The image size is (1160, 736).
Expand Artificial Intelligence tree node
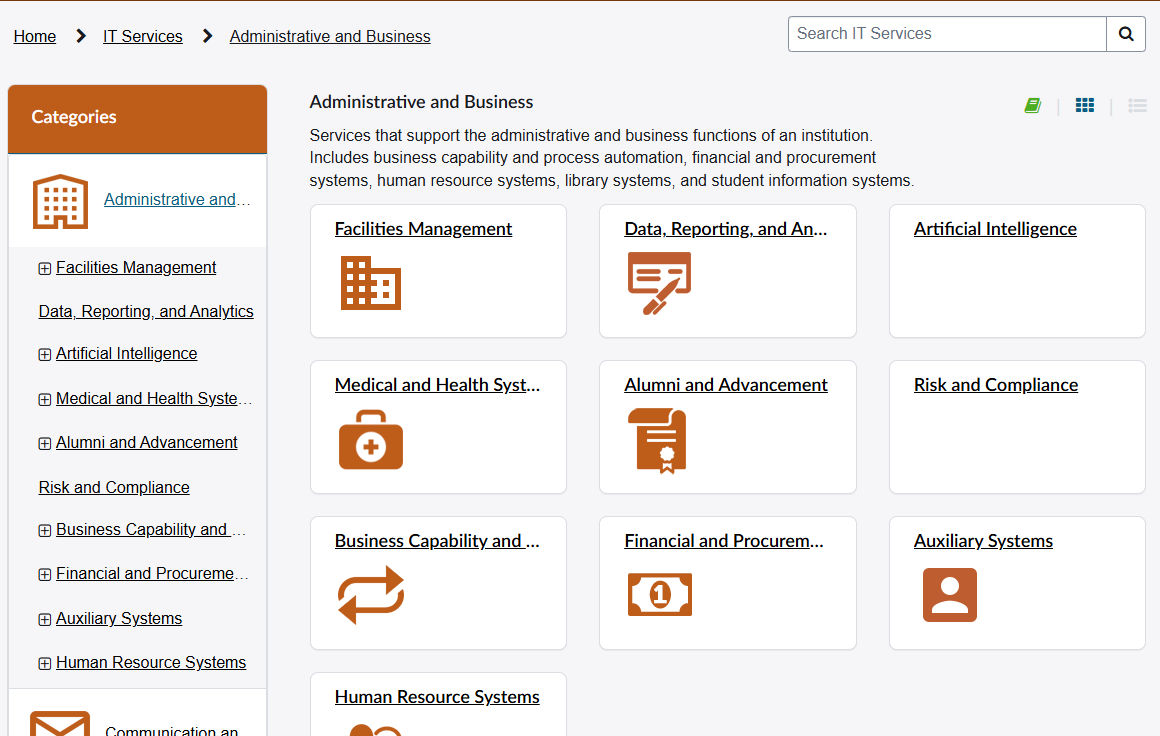click(x=44, y=354)
